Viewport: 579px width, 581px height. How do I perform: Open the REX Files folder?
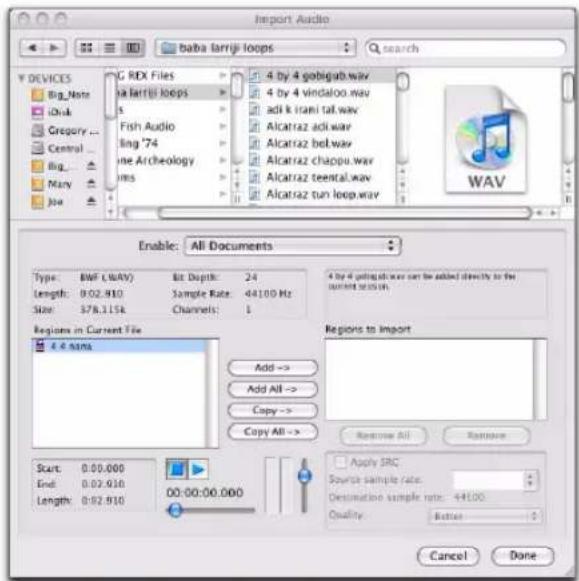pyautogui.click(x=172, y=76)
